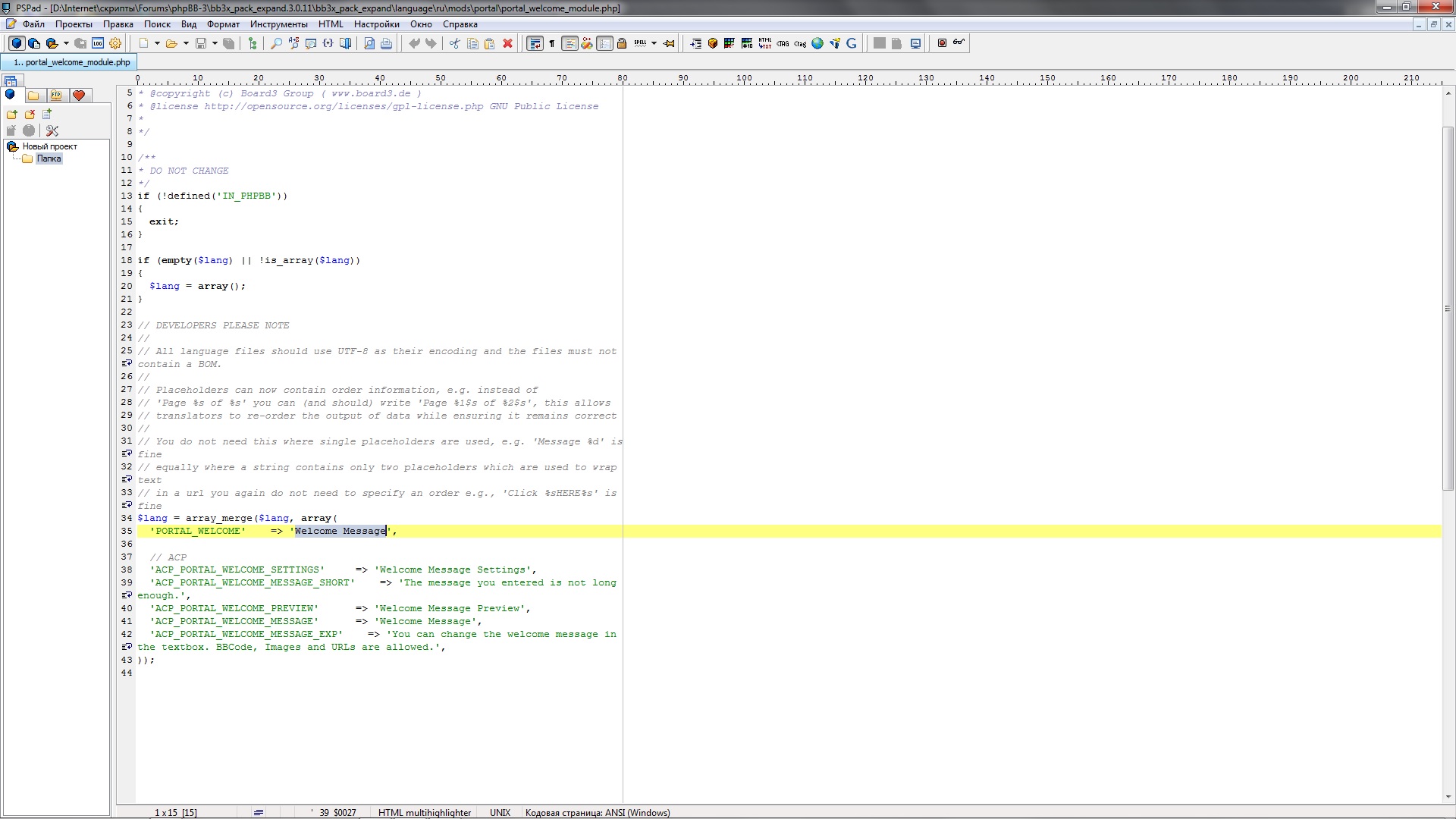Image resolution: width=1456 pixels, height=819 pixels.
Task: Expand the new file dropdown arrow
Action: coord(157,43)
